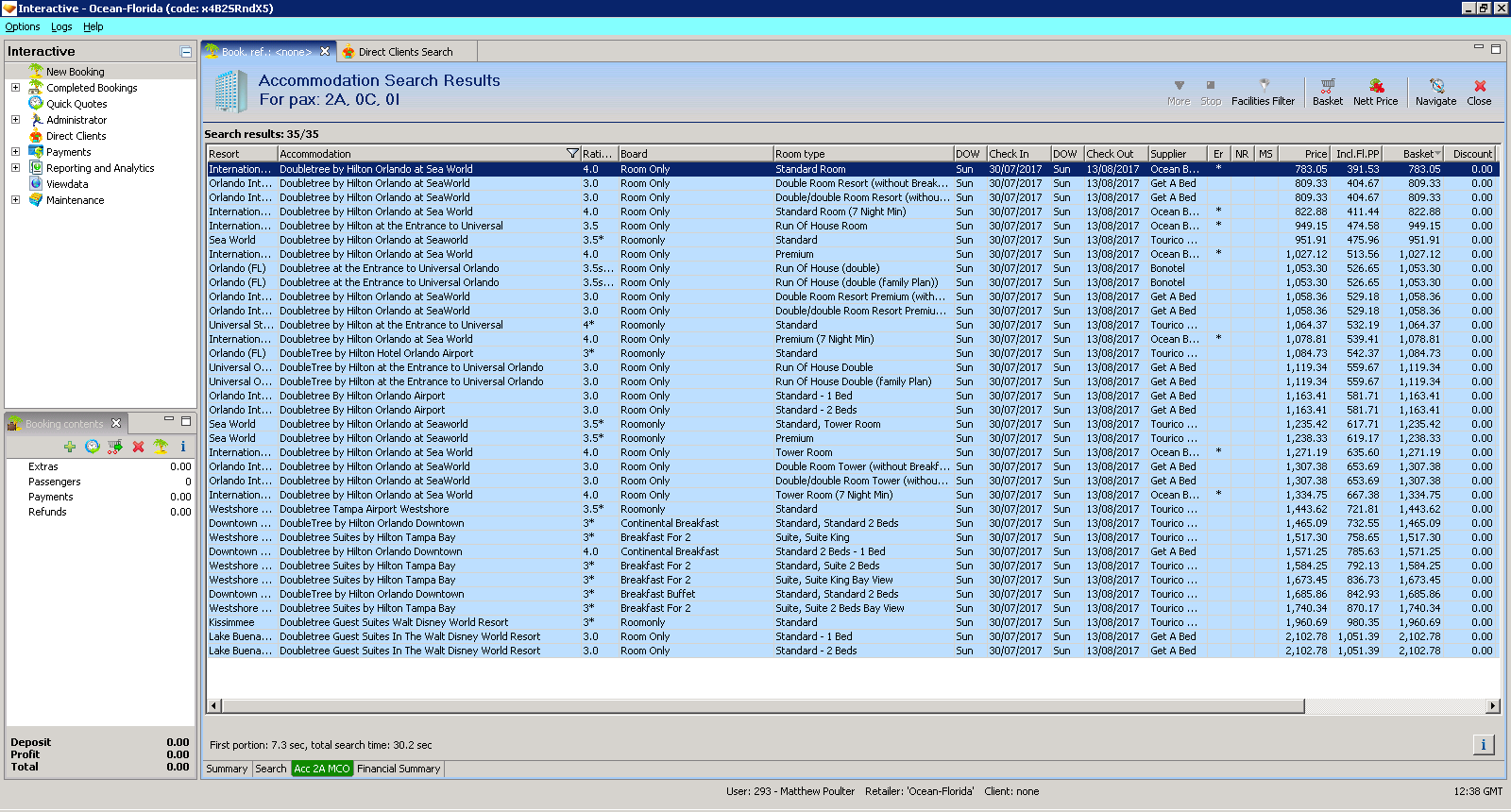Click the Quick Quotes clock icon

36,104
